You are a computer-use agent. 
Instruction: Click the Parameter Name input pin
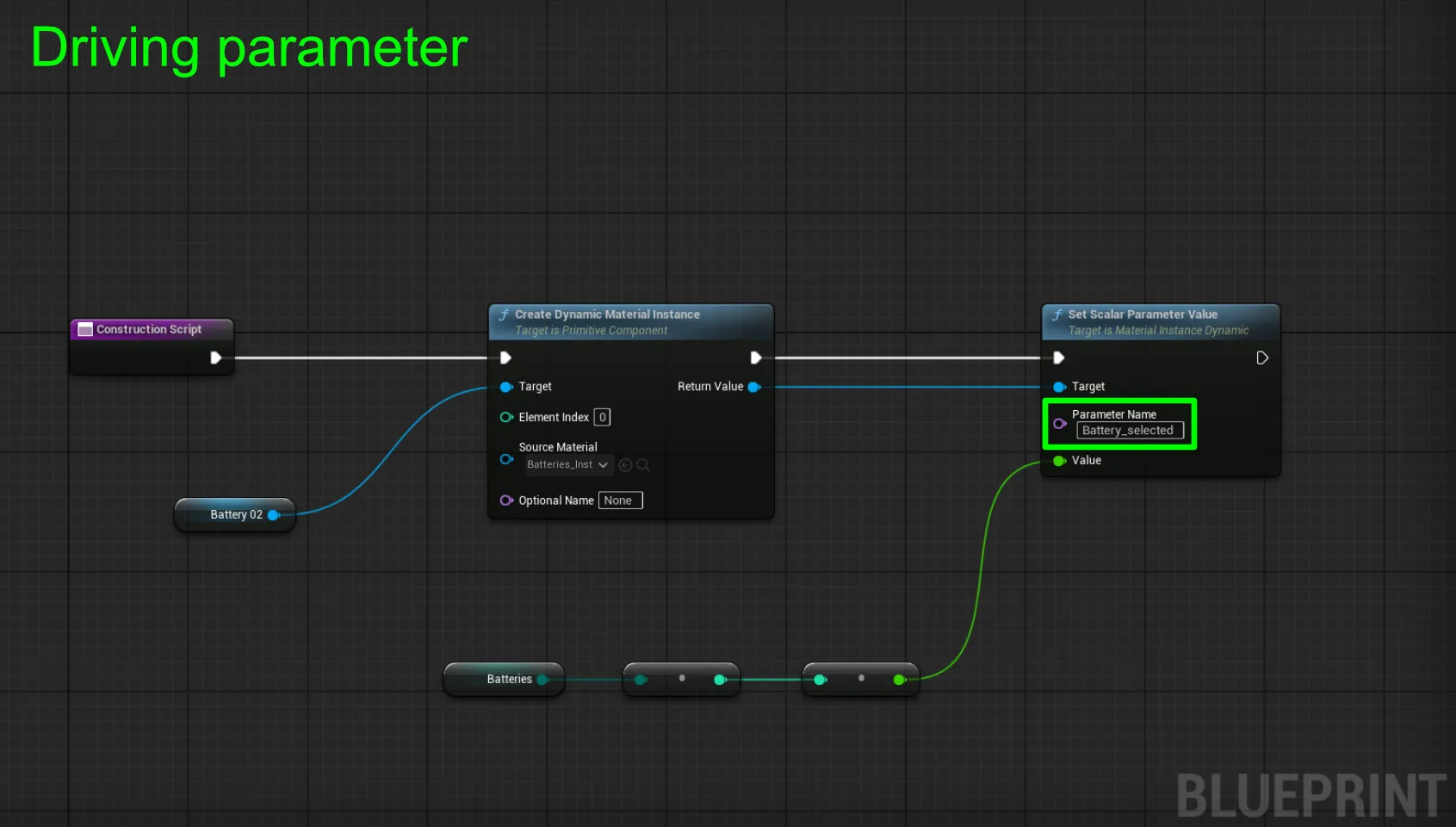(x=1060, y=423)
